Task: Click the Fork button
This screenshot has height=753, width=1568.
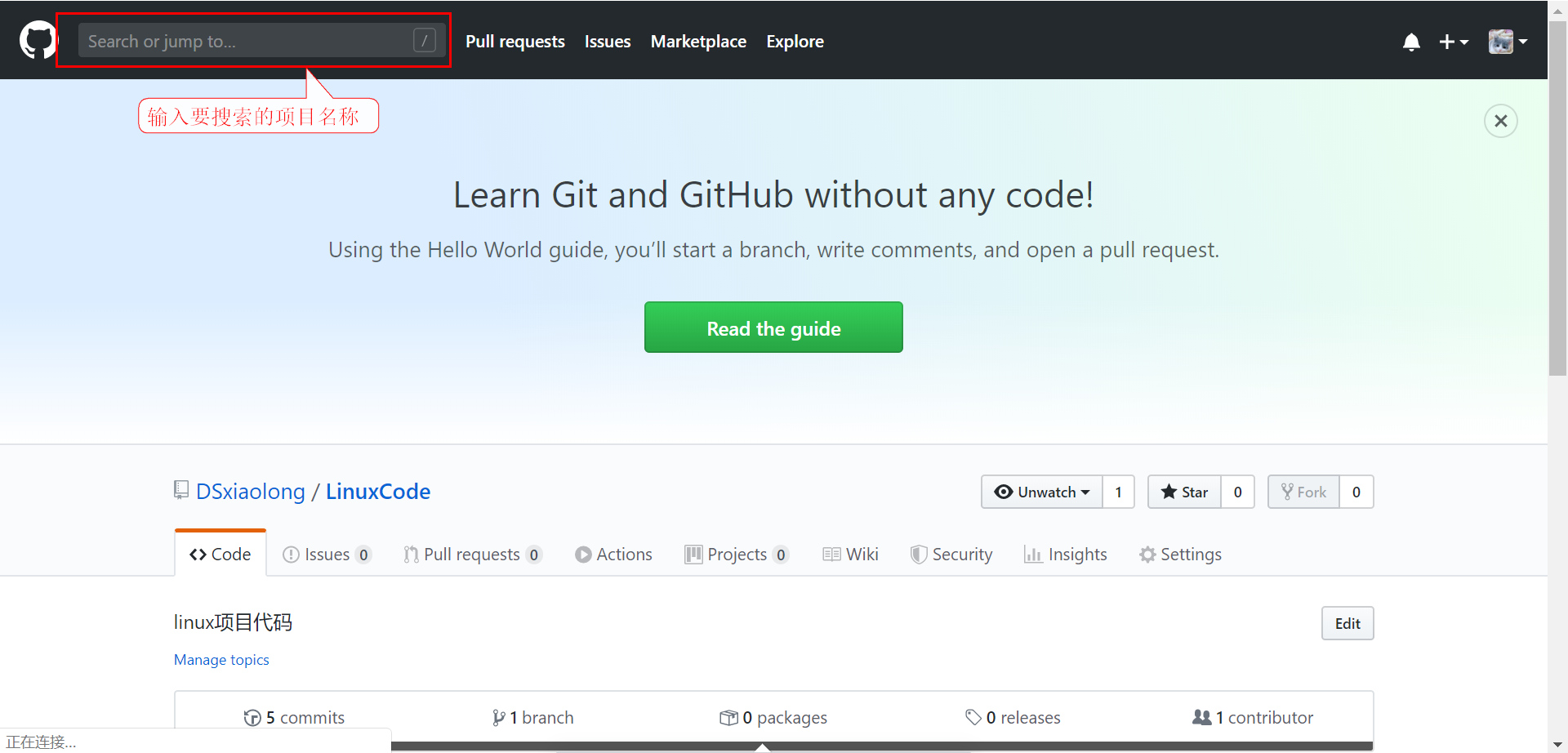Action: pyautogui.click(x=1304, y=492)
